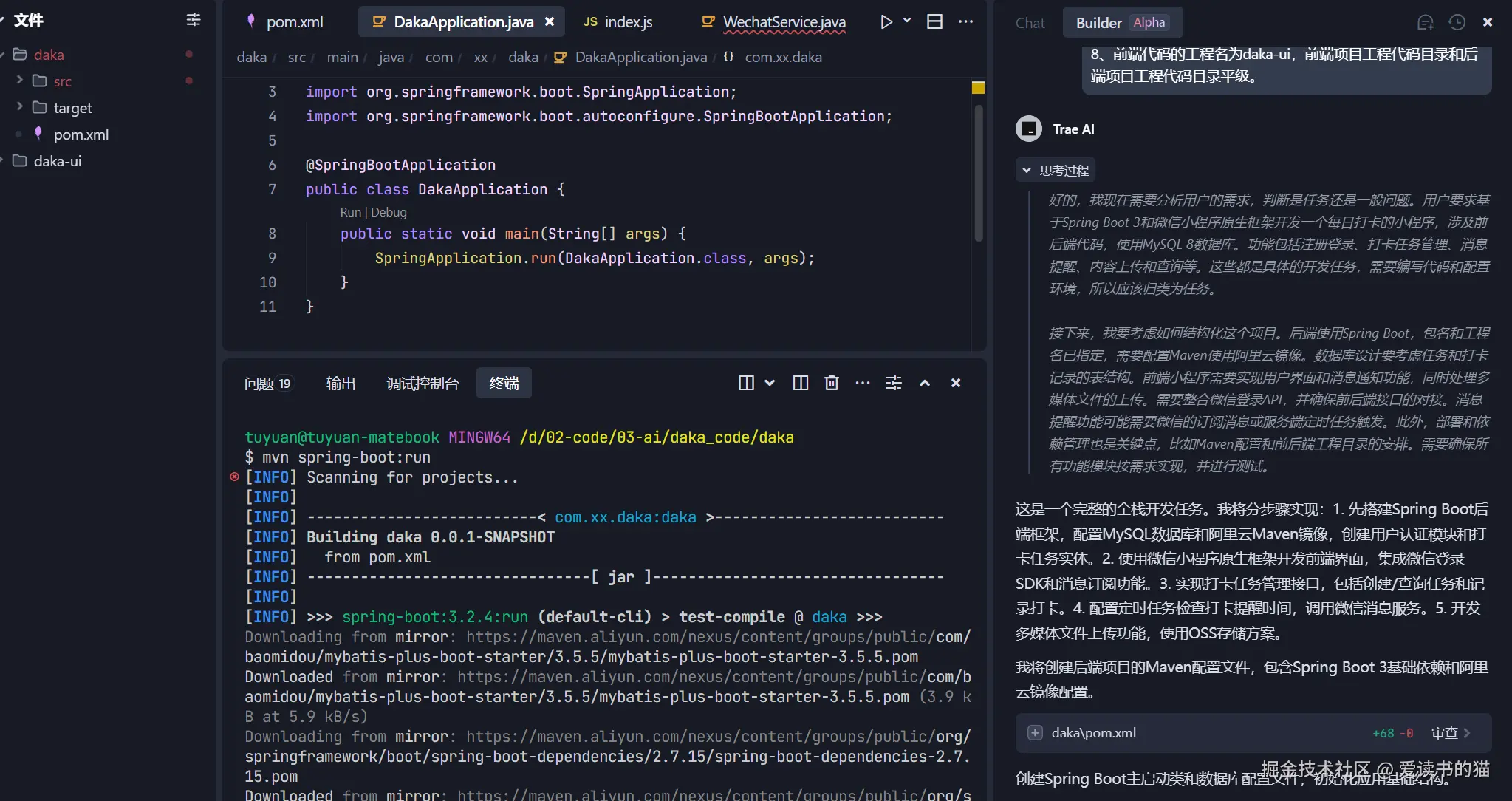The width and height of the screenshot is (1512, 801).
Task: Click DakaApplication.java breadcrumb item
Action: point(640,57)
